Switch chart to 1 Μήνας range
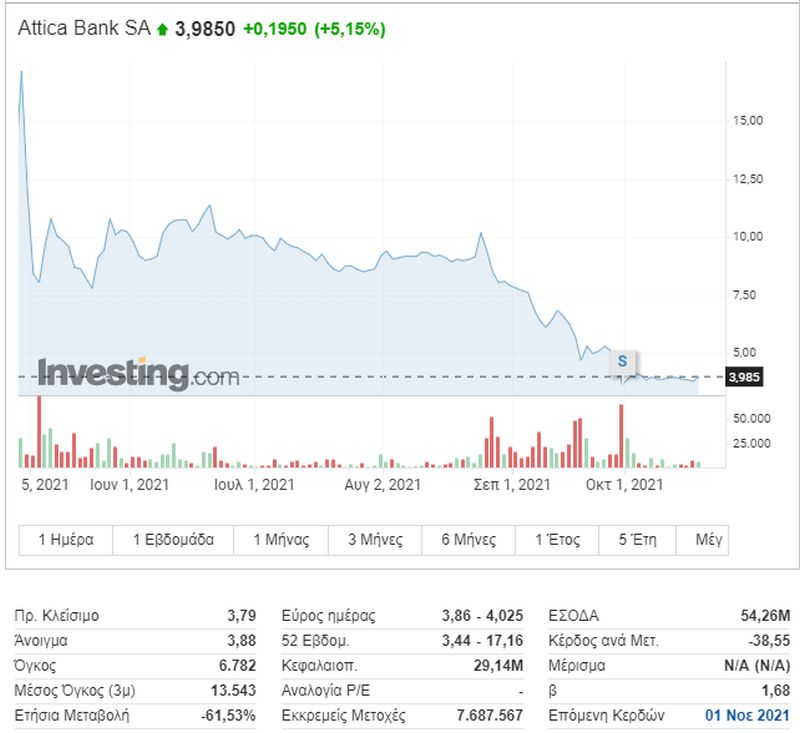 pos(281,539)
